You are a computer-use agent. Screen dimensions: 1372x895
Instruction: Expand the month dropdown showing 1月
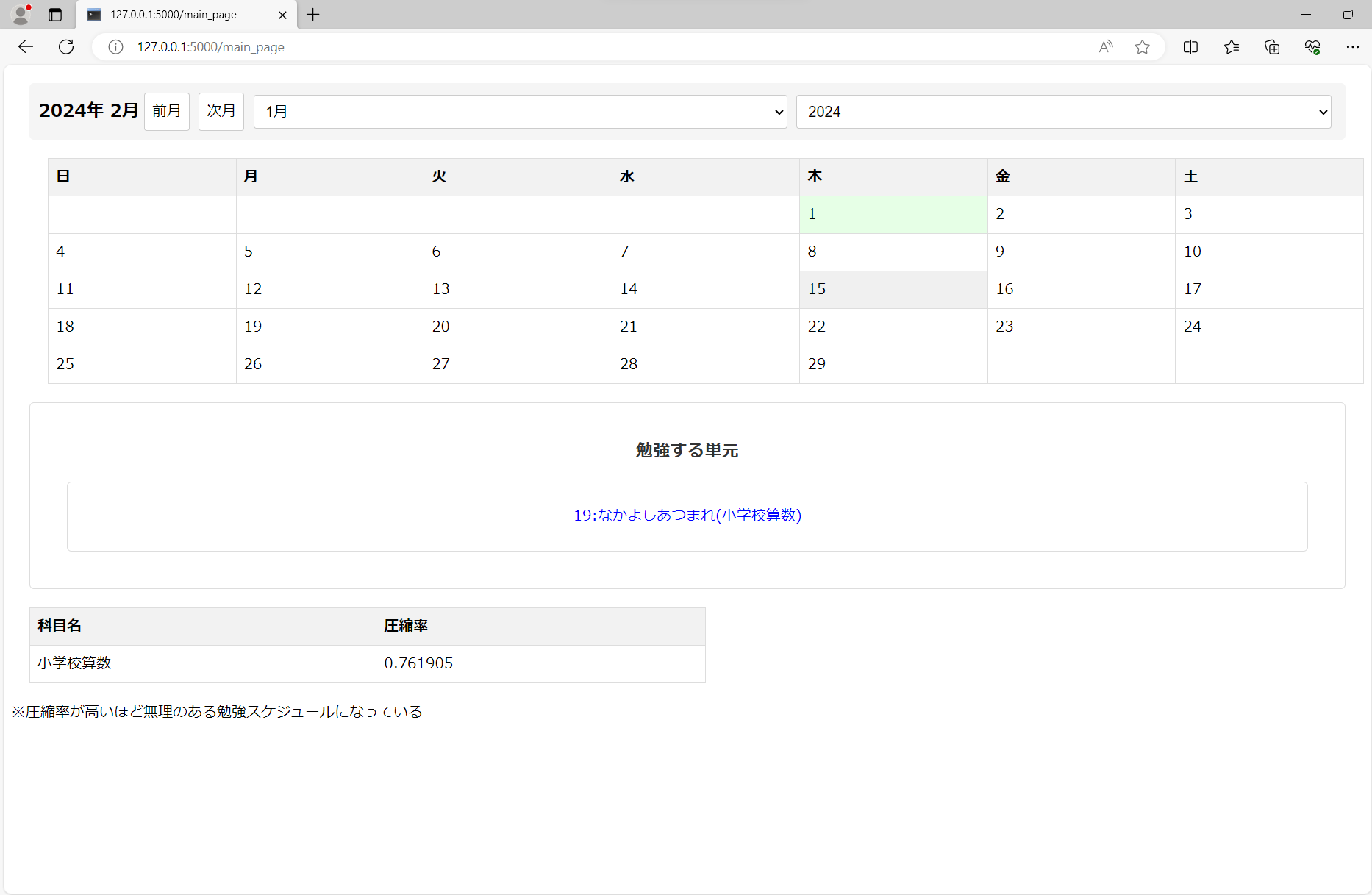pyautogui.click(x=520, y=112)
